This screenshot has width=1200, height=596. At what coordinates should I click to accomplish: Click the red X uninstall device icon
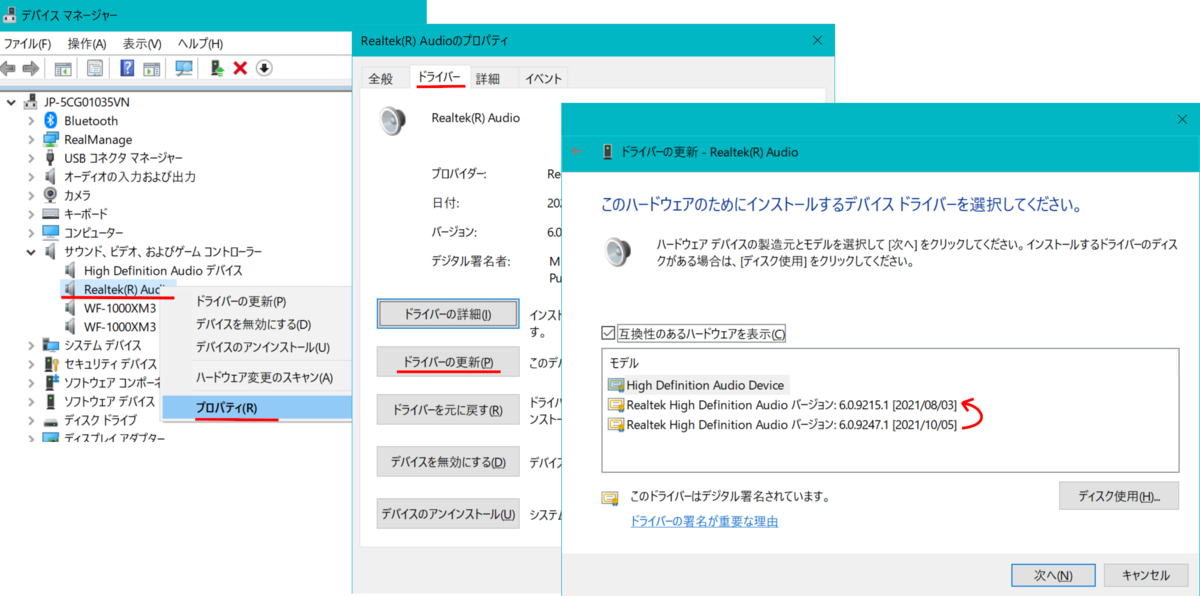240,68
